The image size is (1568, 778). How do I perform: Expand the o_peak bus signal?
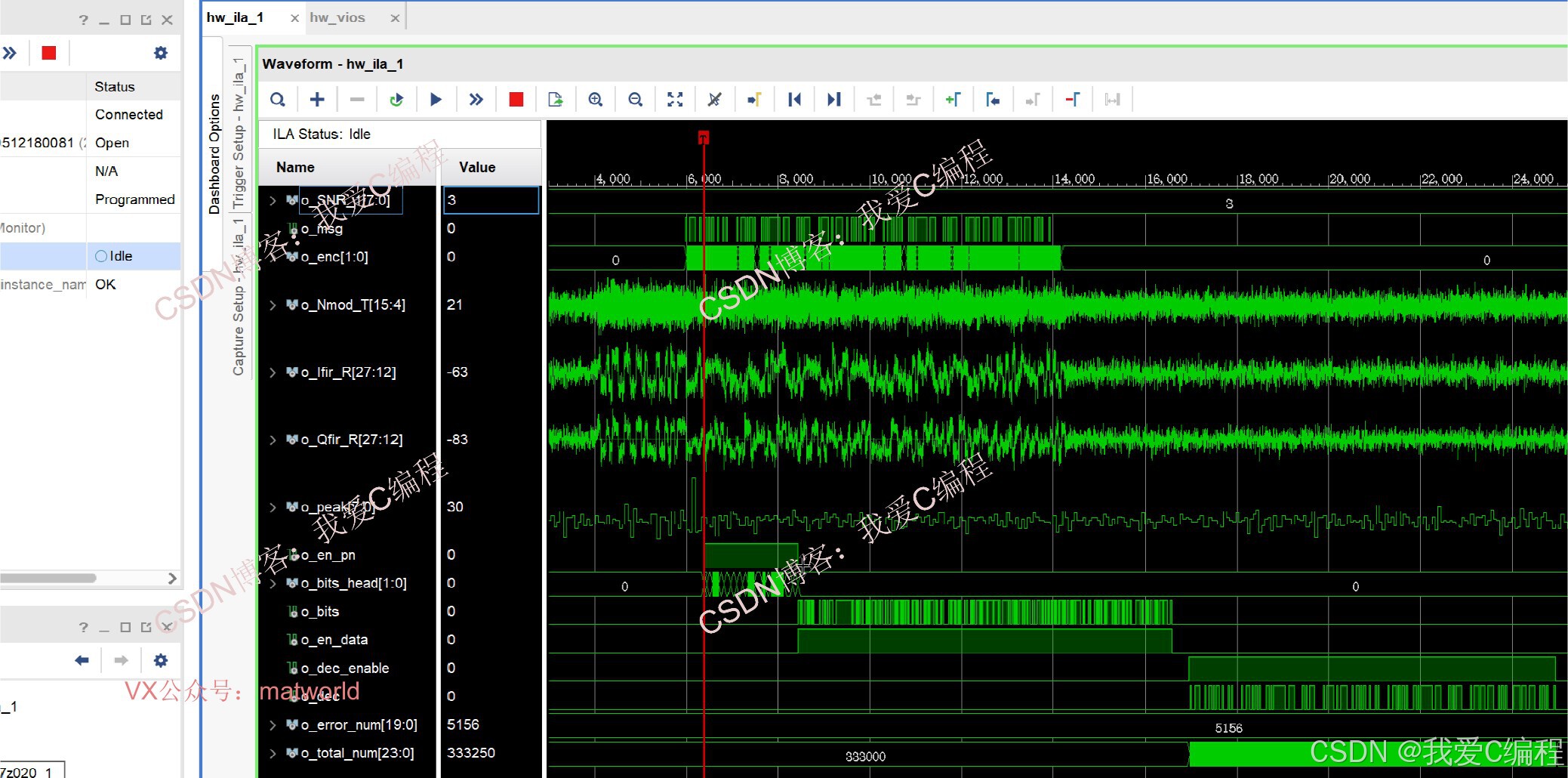(273, 507)
